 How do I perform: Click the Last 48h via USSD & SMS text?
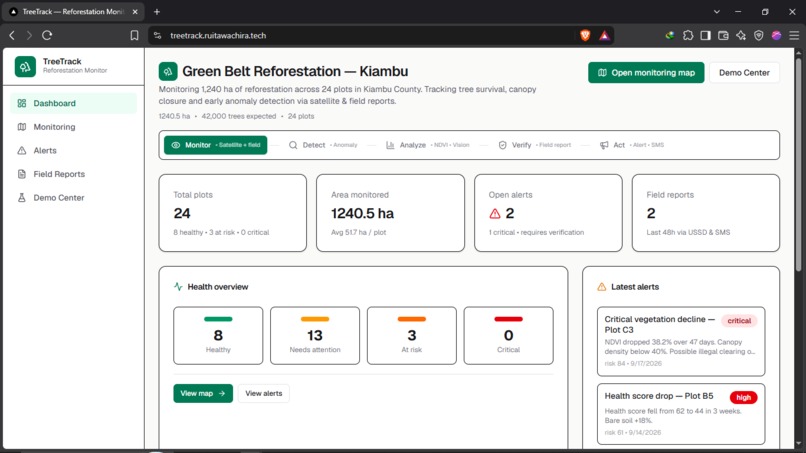(x=688, y=232)
